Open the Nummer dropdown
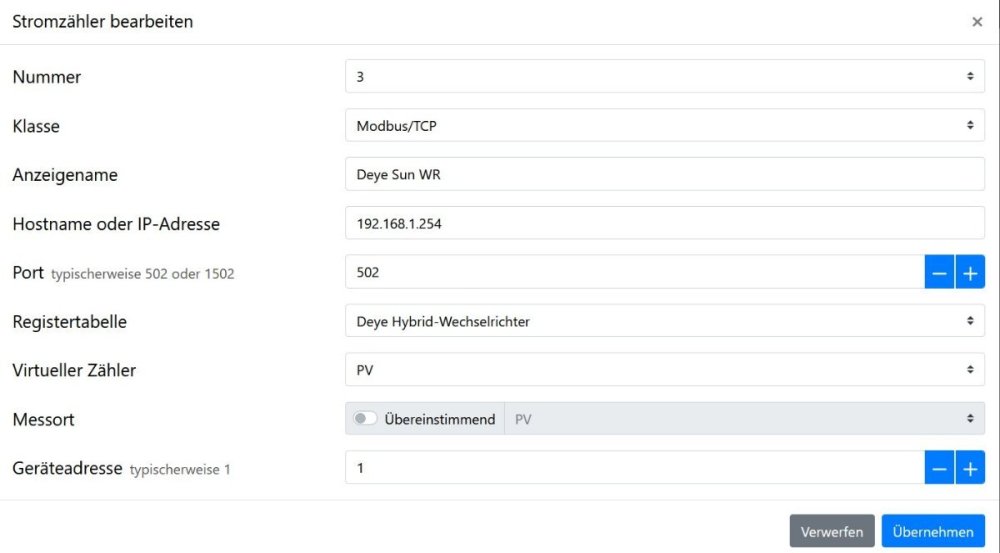The height and width of the screenshot is (553, 1000). 664,76
